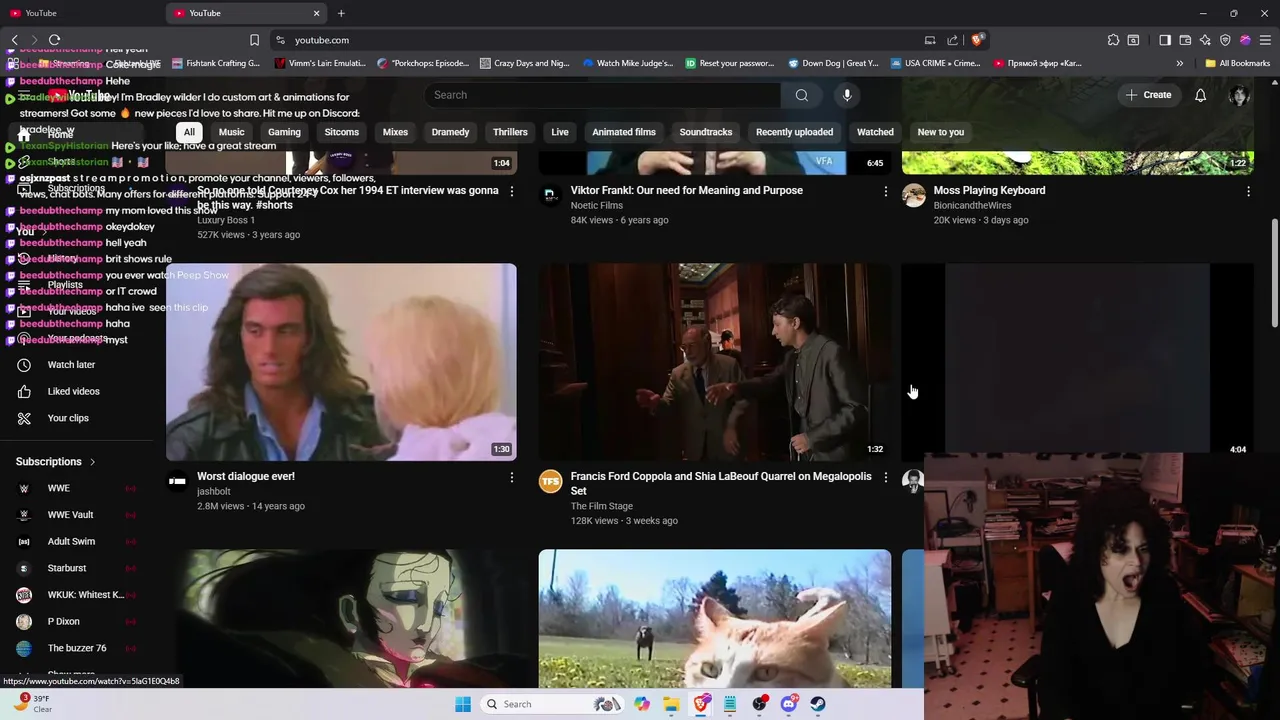Click the YouTube search magnifier button

802,95
